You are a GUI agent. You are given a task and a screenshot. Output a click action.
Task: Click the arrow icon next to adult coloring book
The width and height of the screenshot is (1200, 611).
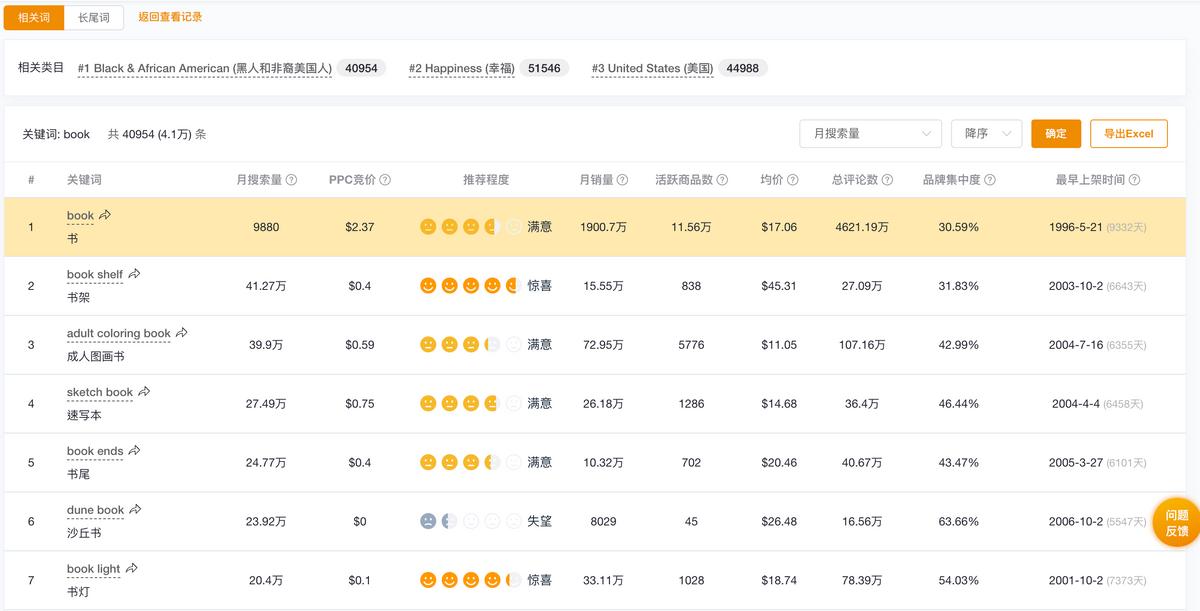(x=182, y=332)
